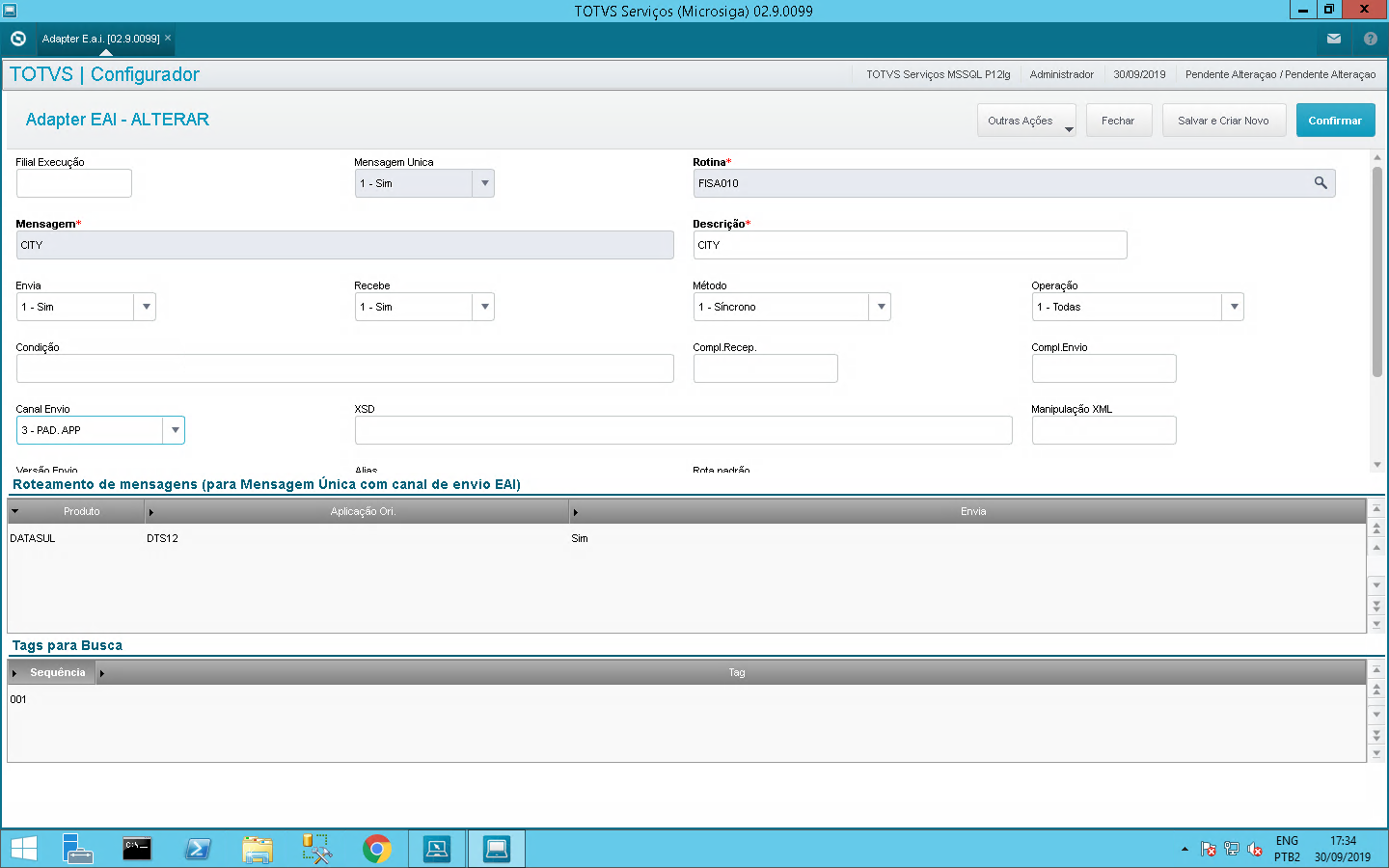
Task: Click into the Condição input field
Action: [344, 368]
